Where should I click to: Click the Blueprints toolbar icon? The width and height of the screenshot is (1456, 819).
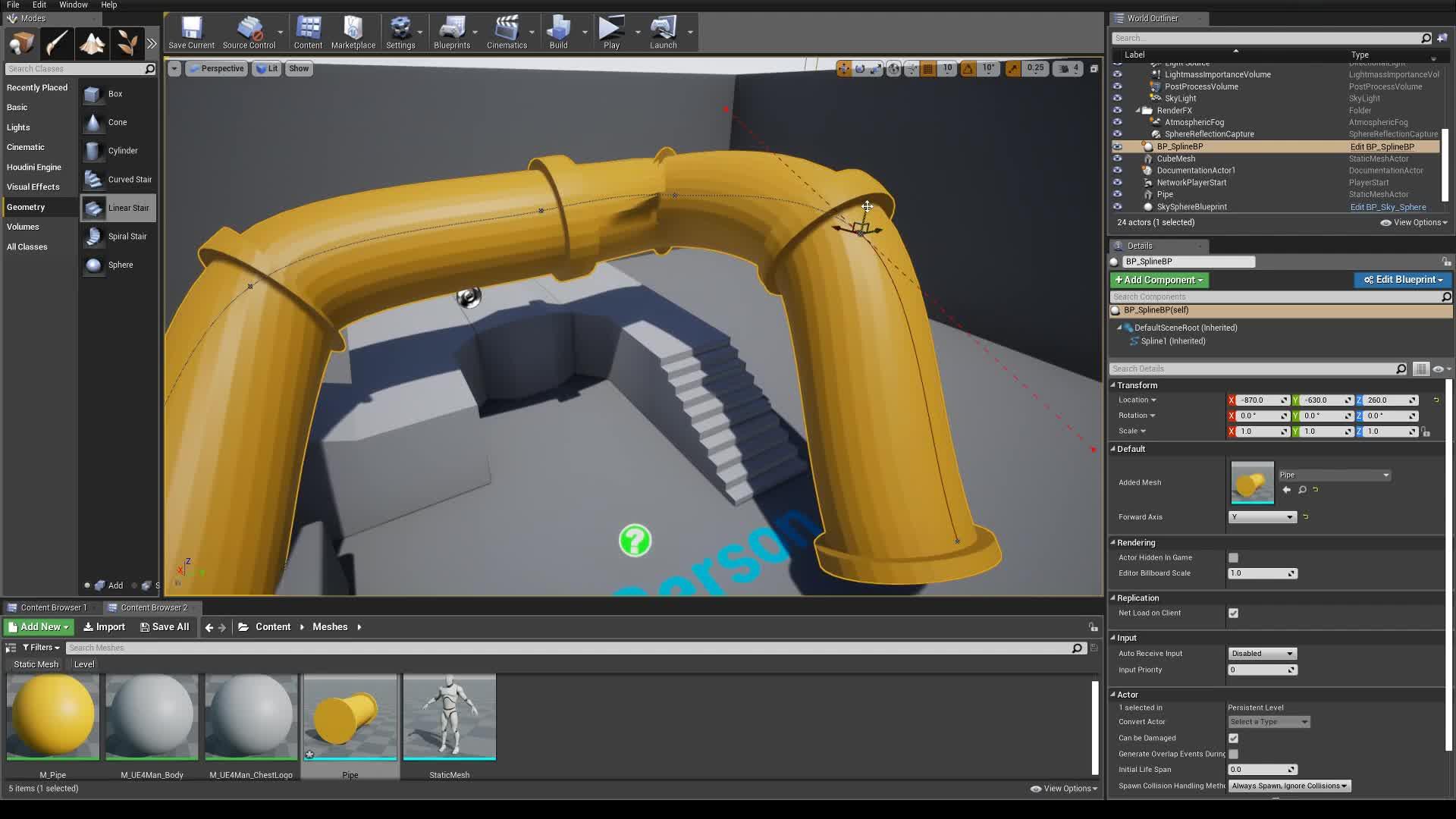pyautogui.click(x=452, y=32)
